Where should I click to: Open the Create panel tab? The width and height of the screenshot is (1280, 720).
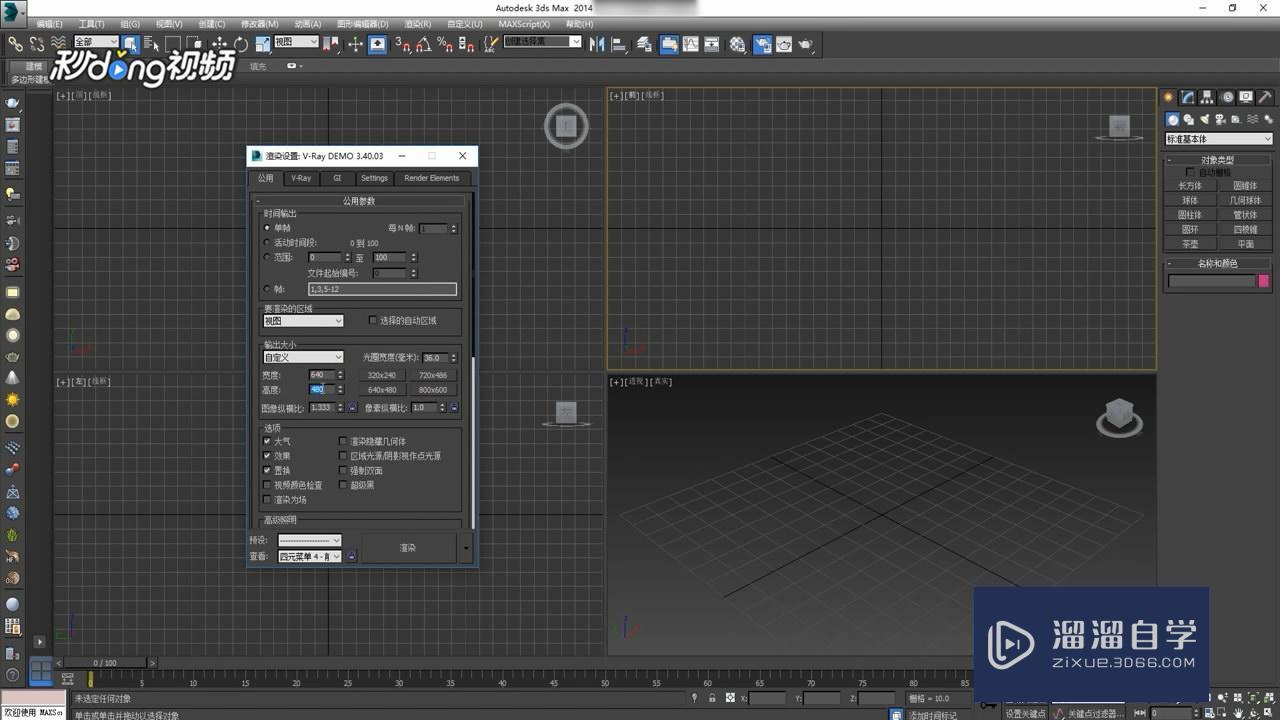(x=1168, y=97)
